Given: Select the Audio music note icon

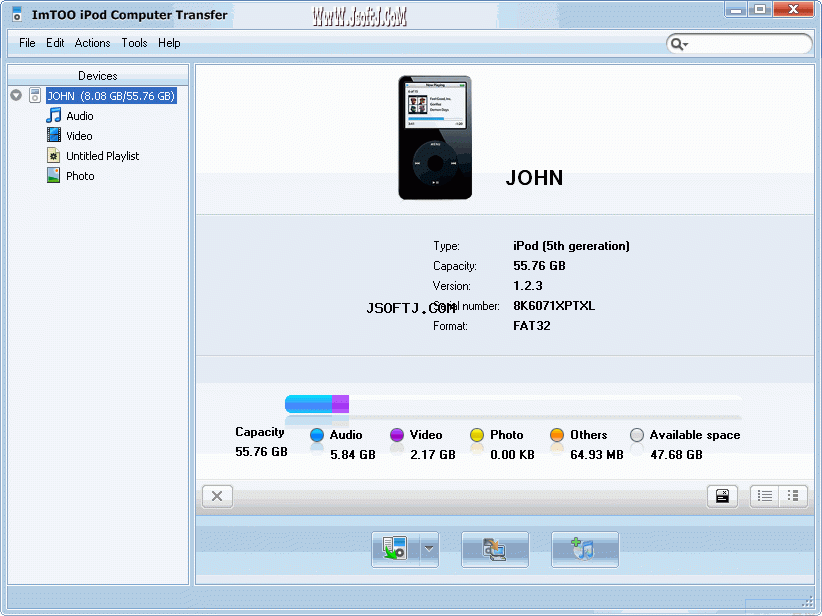Looking at the screenshot, I should [53, 115].
